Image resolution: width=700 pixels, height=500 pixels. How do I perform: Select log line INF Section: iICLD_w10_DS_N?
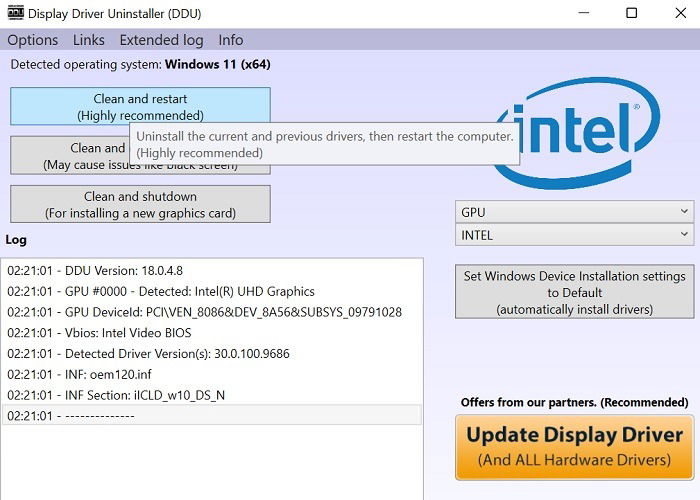[x=212, y=395]
